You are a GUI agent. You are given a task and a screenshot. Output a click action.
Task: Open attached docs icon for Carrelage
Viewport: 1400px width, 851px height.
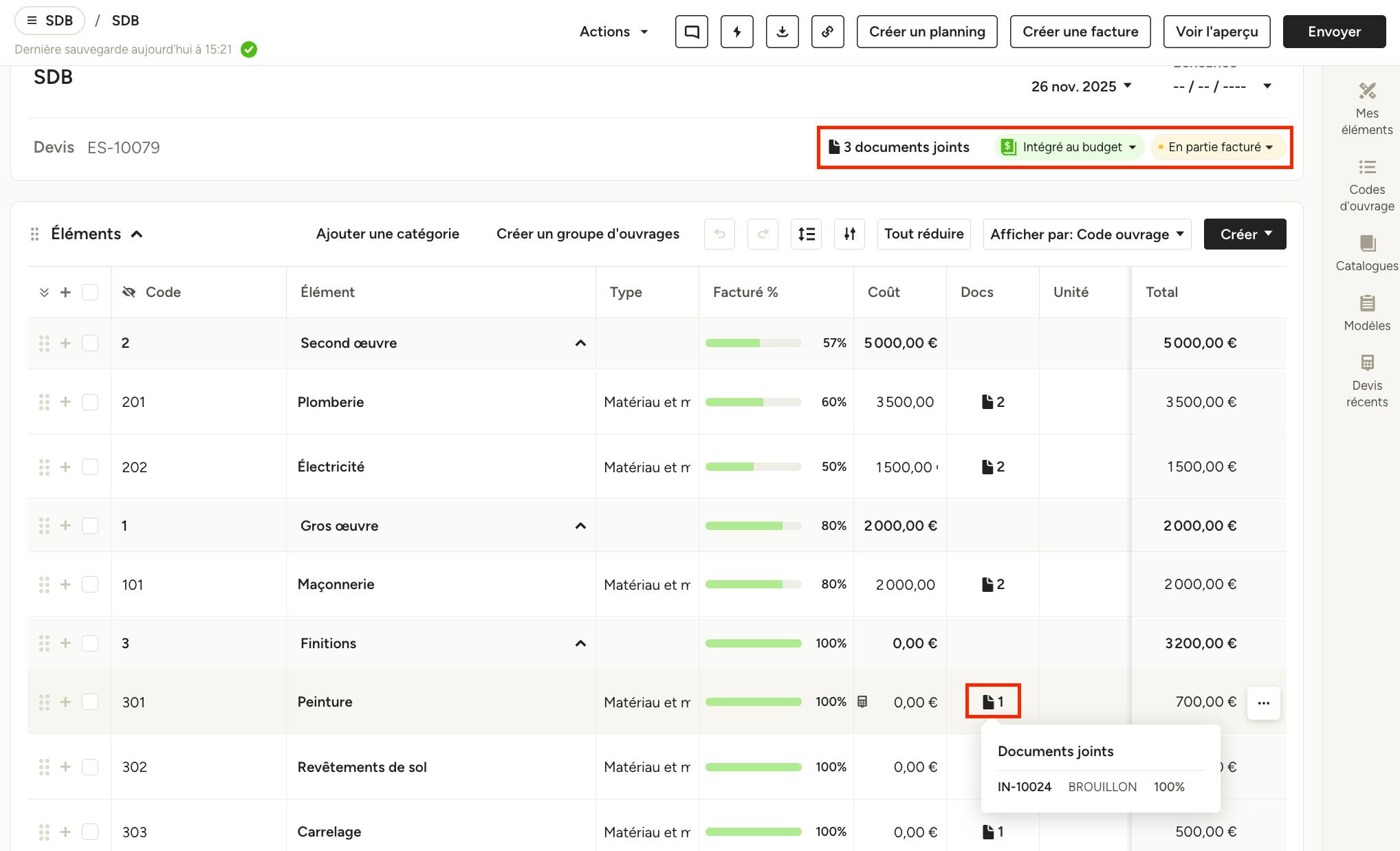993,832
